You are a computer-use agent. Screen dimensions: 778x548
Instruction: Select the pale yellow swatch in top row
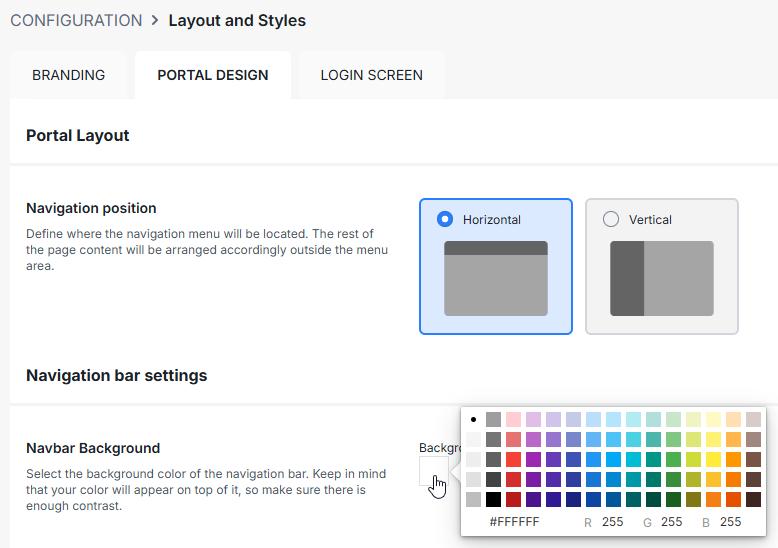713,419
